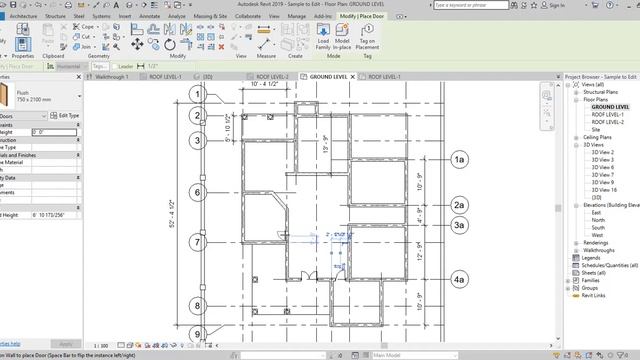Open the Main Model design options dropdown
640x360 pixels.
[414, 356]
